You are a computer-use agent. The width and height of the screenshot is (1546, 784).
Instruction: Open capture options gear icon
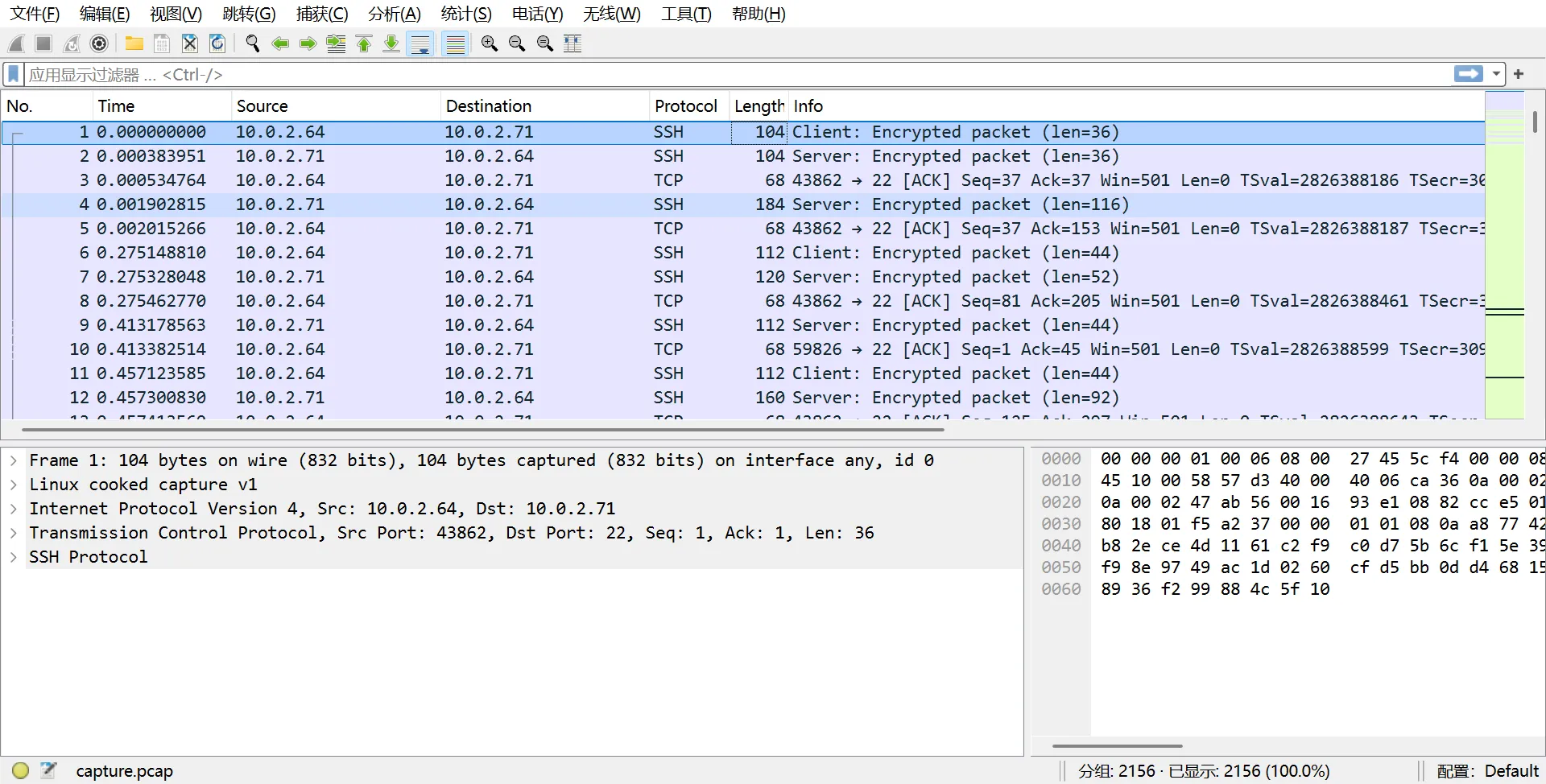[x=99, y=43]
